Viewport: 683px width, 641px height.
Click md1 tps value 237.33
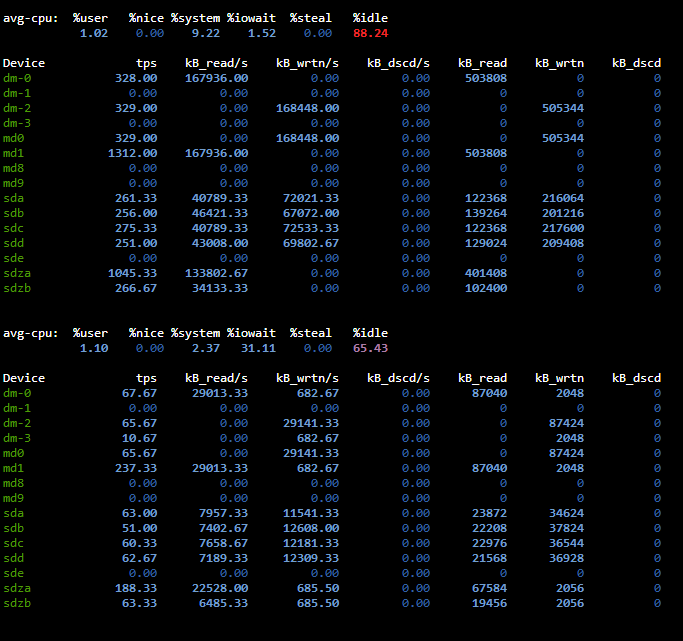pos(136,468)
